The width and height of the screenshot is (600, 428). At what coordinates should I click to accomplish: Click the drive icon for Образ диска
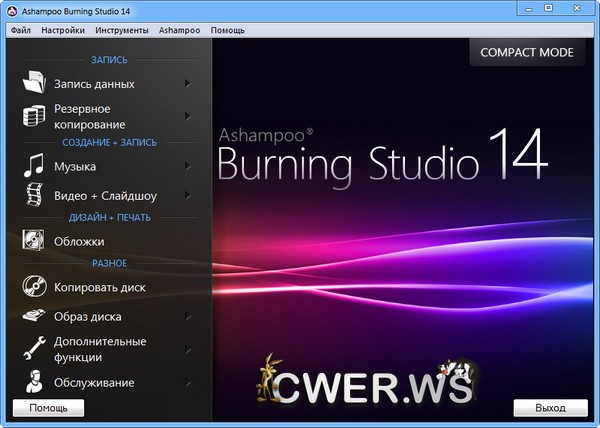pos(34,317)
